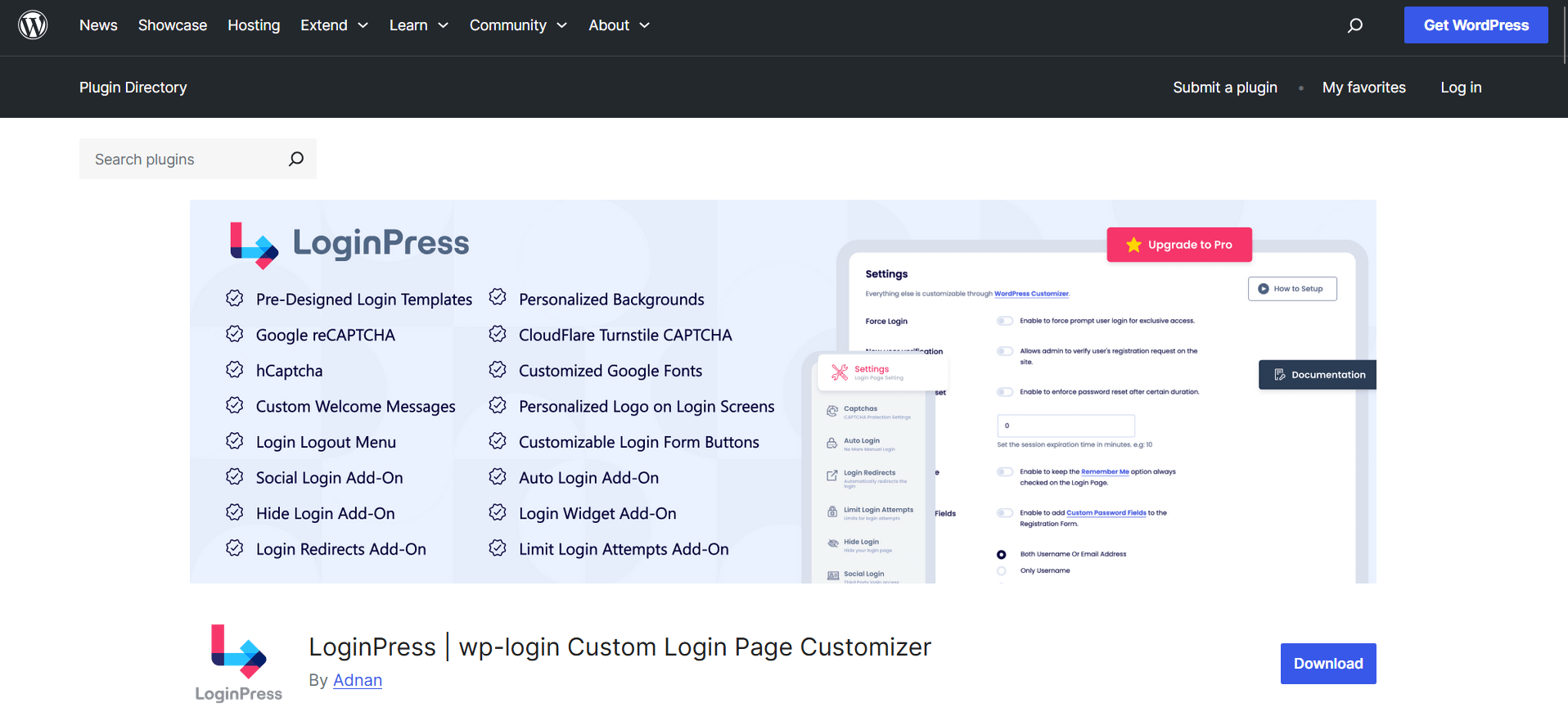The height and width of the screenshot is (712, 1568).
Task: Click the Documentation button in banner
Action: pos(1318,375)
